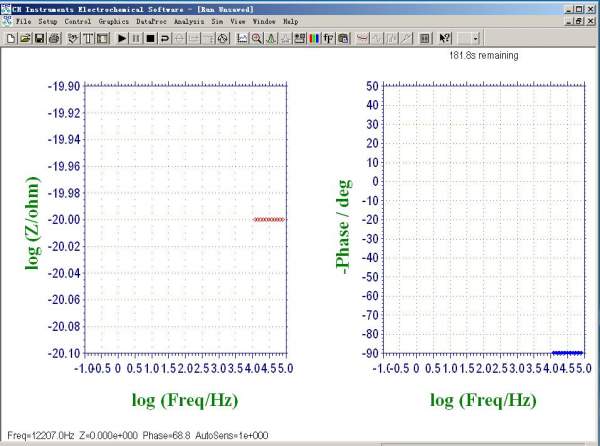600x446 pixels.
Task: Click right plot 'log (Freq/Hz)' axis title
Action: pyautogui.click(x=483, y=400)
